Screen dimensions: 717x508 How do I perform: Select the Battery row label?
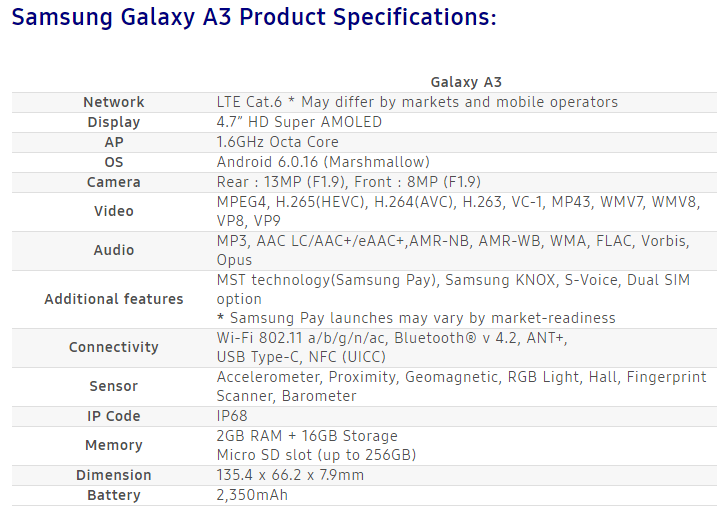coord(114,495)
